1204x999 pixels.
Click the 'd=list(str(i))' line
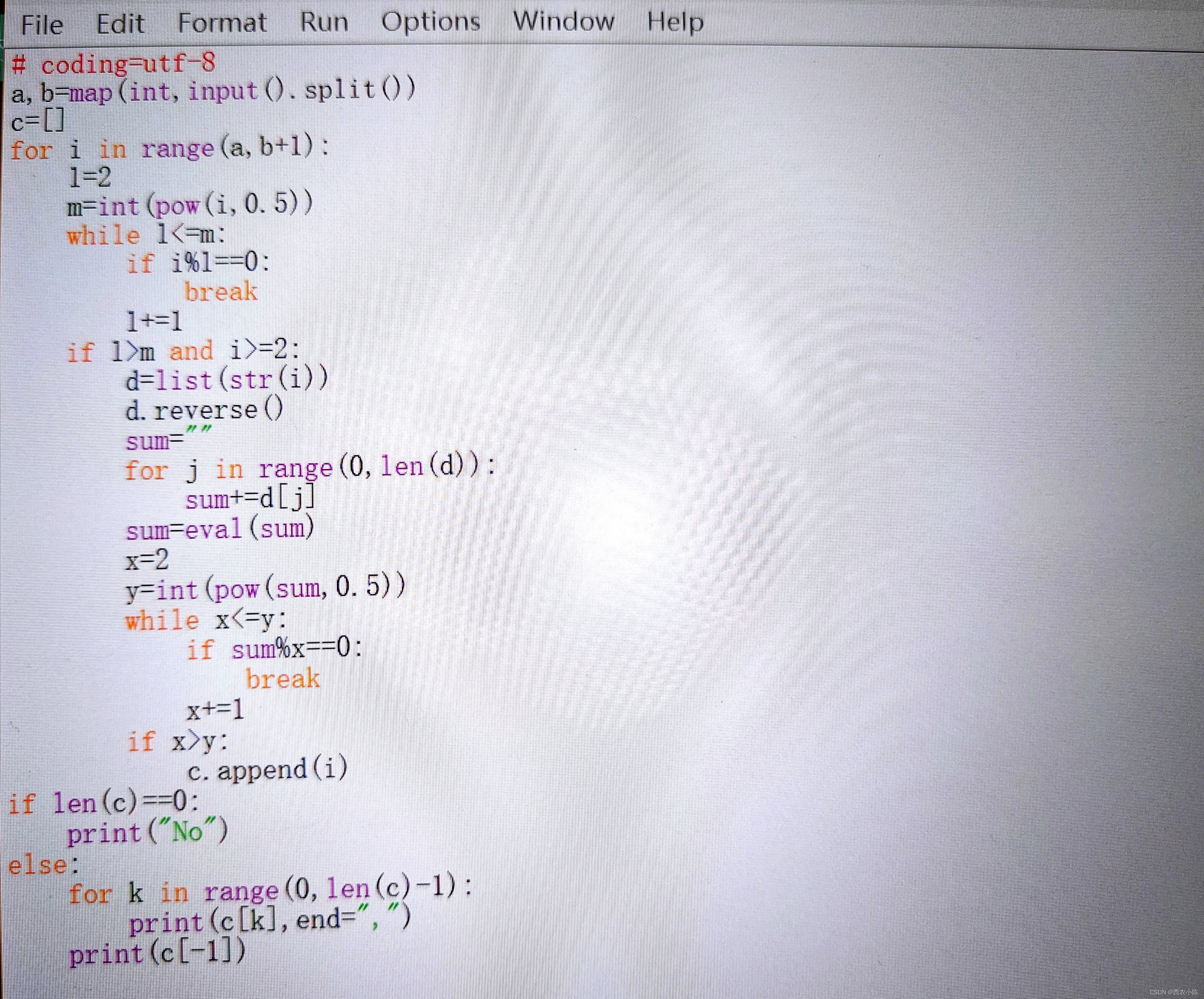(x=226, y=379)
